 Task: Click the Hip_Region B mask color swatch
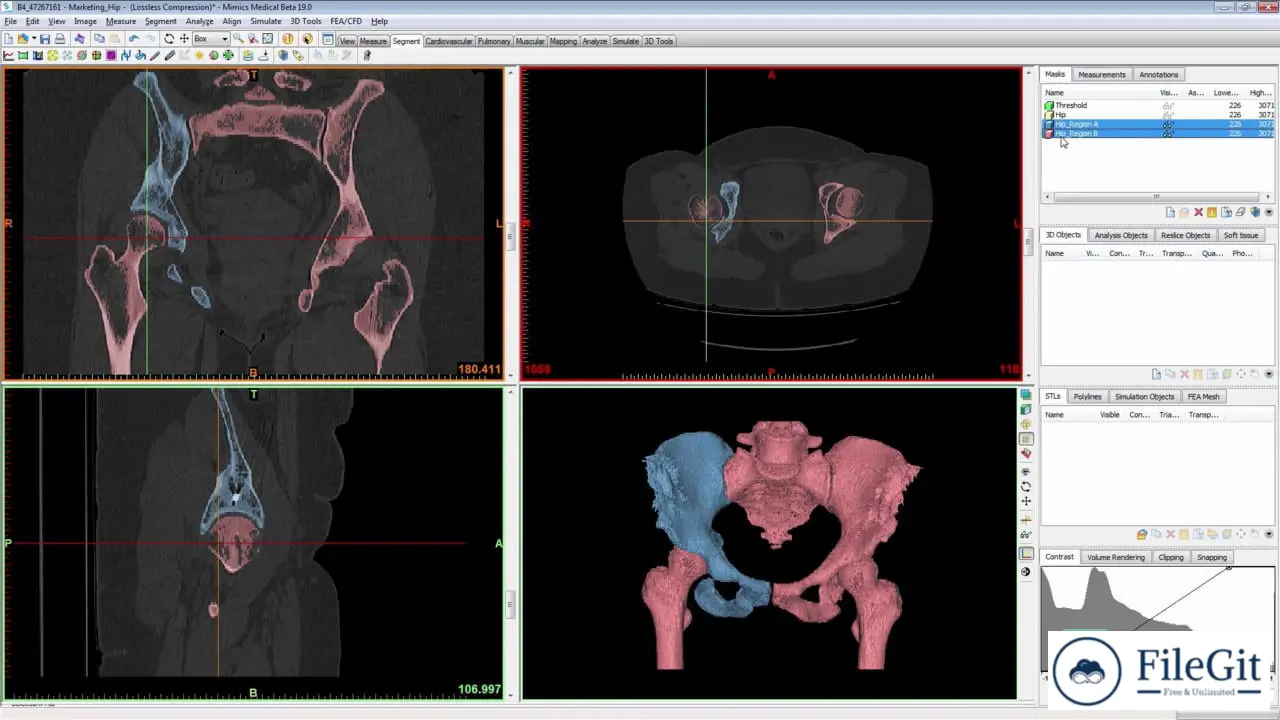(1049, 133)
